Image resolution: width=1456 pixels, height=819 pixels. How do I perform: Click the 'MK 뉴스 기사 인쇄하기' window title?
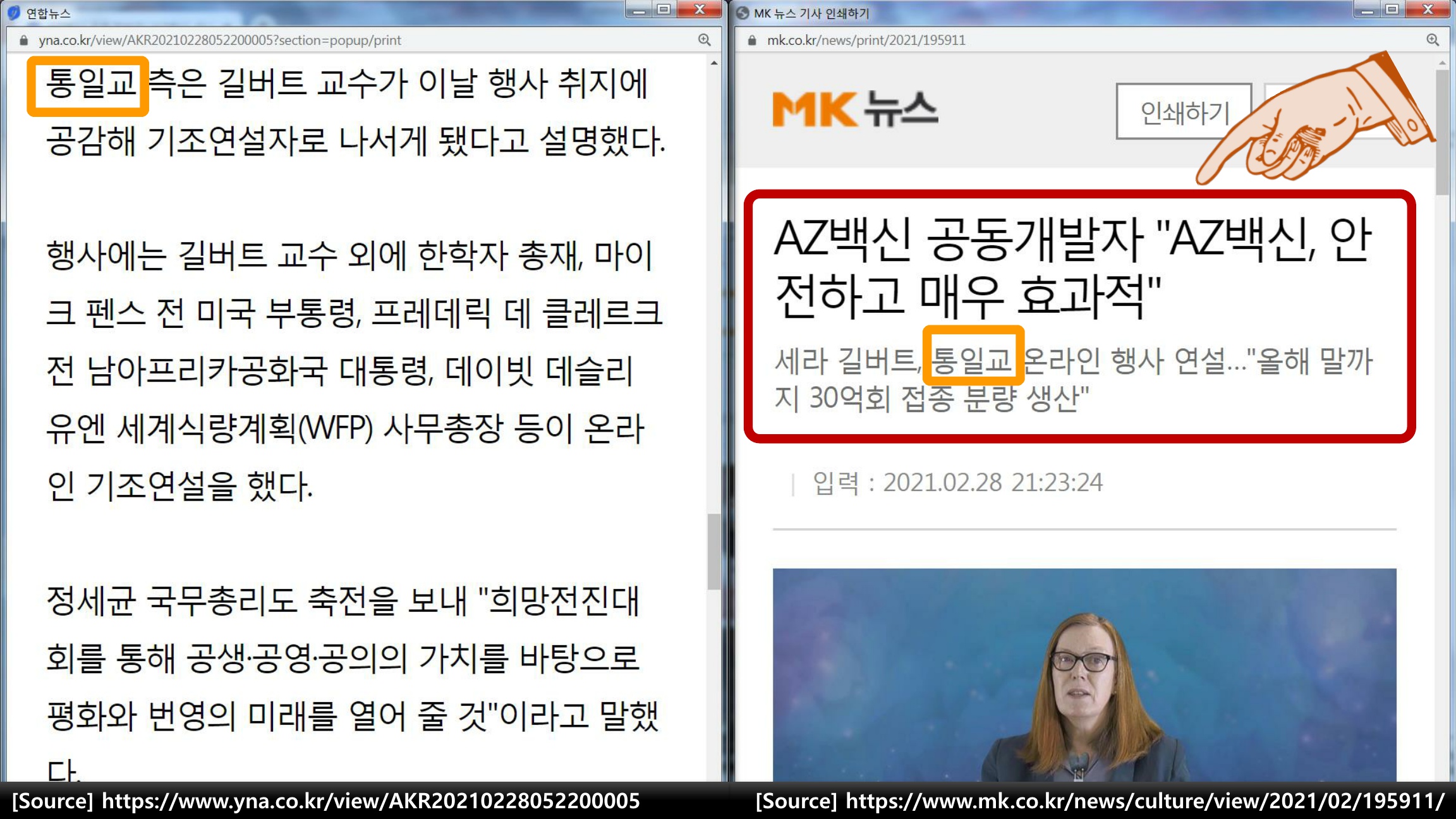(811, 13)
